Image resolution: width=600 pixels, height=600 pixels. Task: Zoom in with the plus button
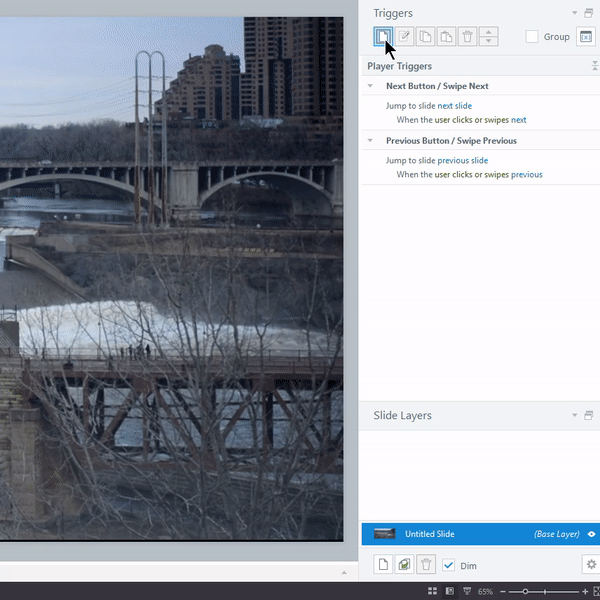click(x=585, y=592)
